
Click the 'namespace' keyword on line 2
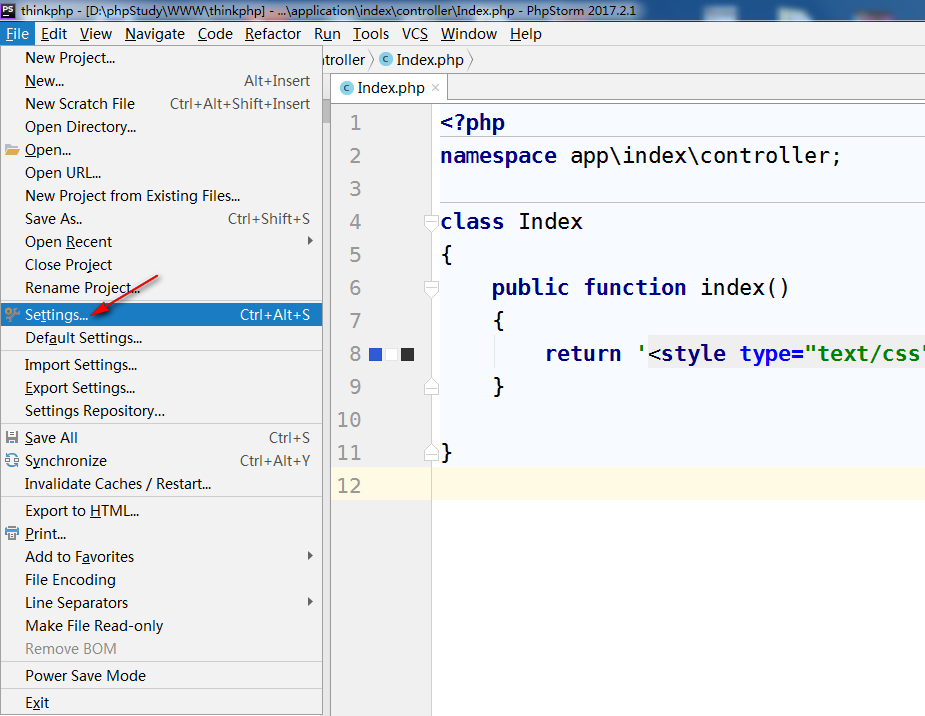pos(498,156)
